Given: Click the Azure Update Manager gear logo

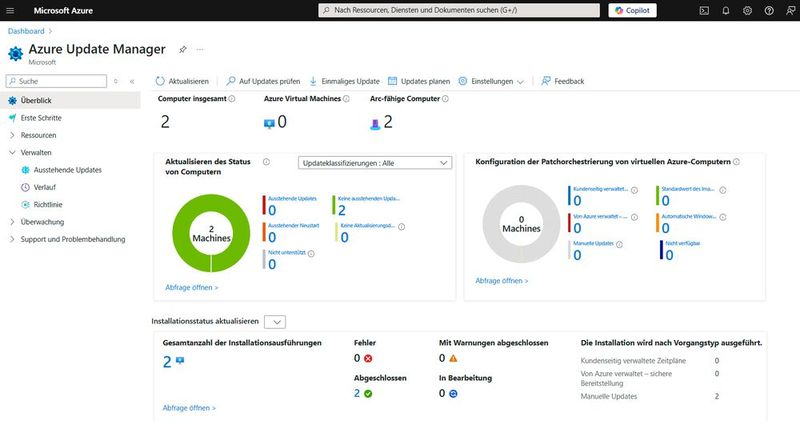Looking at the screenshot, I should pyautogui.click(x=15, y=54).
